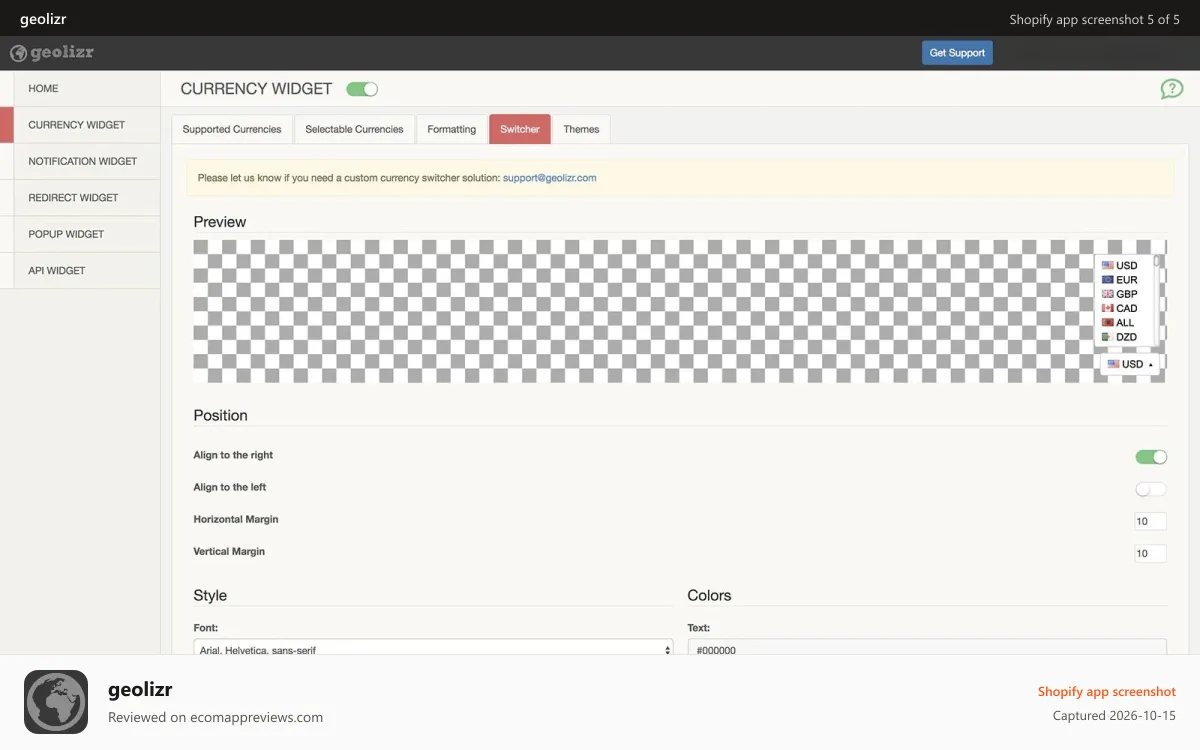The height and width of the screenshot is (750, 1200).
Task: Go to HOME in the sidebar
Action: pyautogui.click(x=86, y=89)
